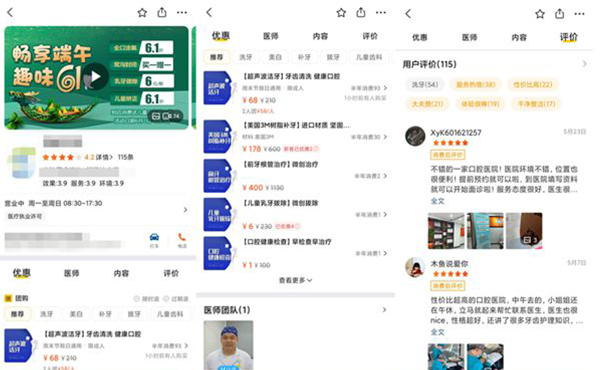This screenshot has width=600, height=370.
Task: Open the chevron on the 前牙根管治疗 row
Action: tap(385, 176)
